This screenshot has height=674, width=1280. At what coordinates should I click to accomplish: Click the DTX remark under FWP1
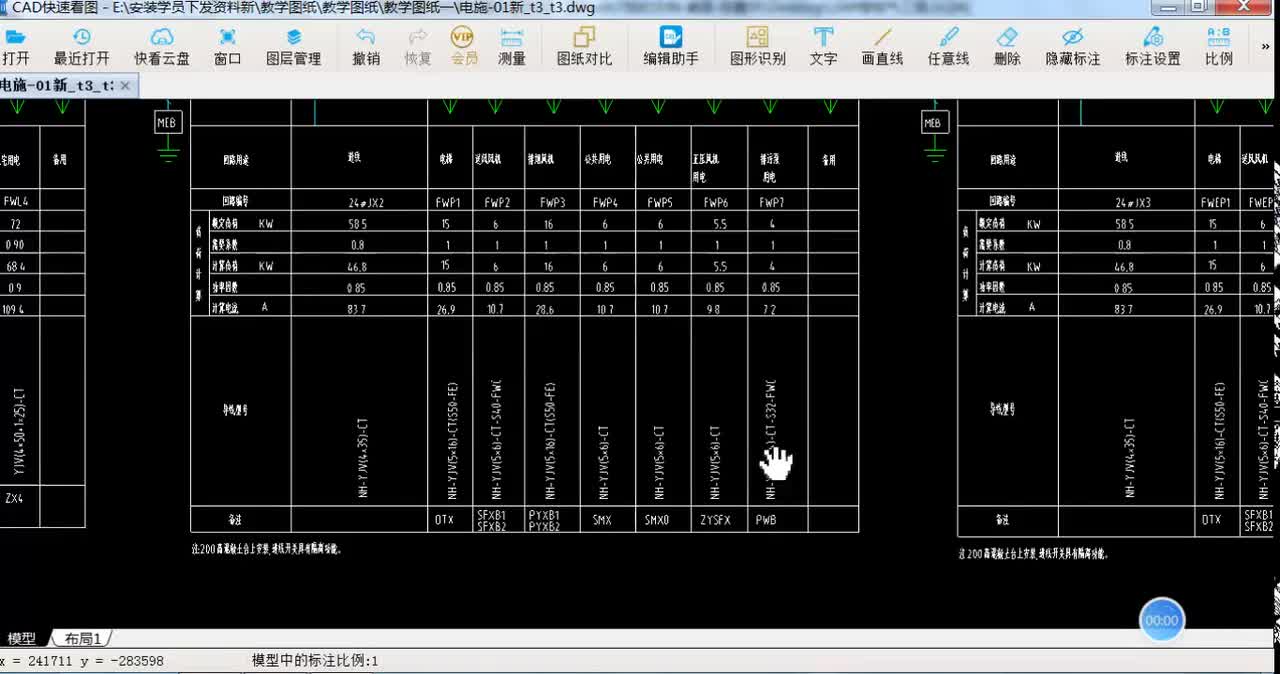click(x=444, y=520)
